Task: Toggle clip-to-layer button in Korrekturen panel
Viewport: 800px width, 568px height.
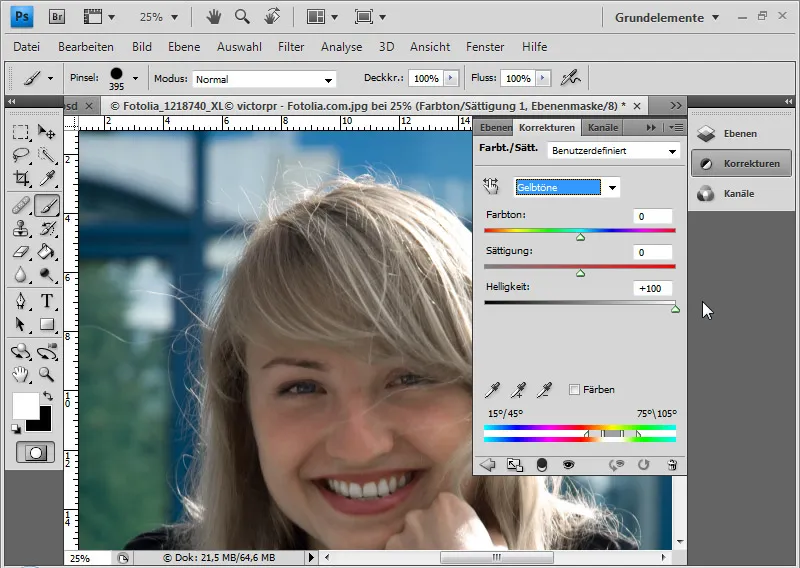Action: (x=541, y=464)
